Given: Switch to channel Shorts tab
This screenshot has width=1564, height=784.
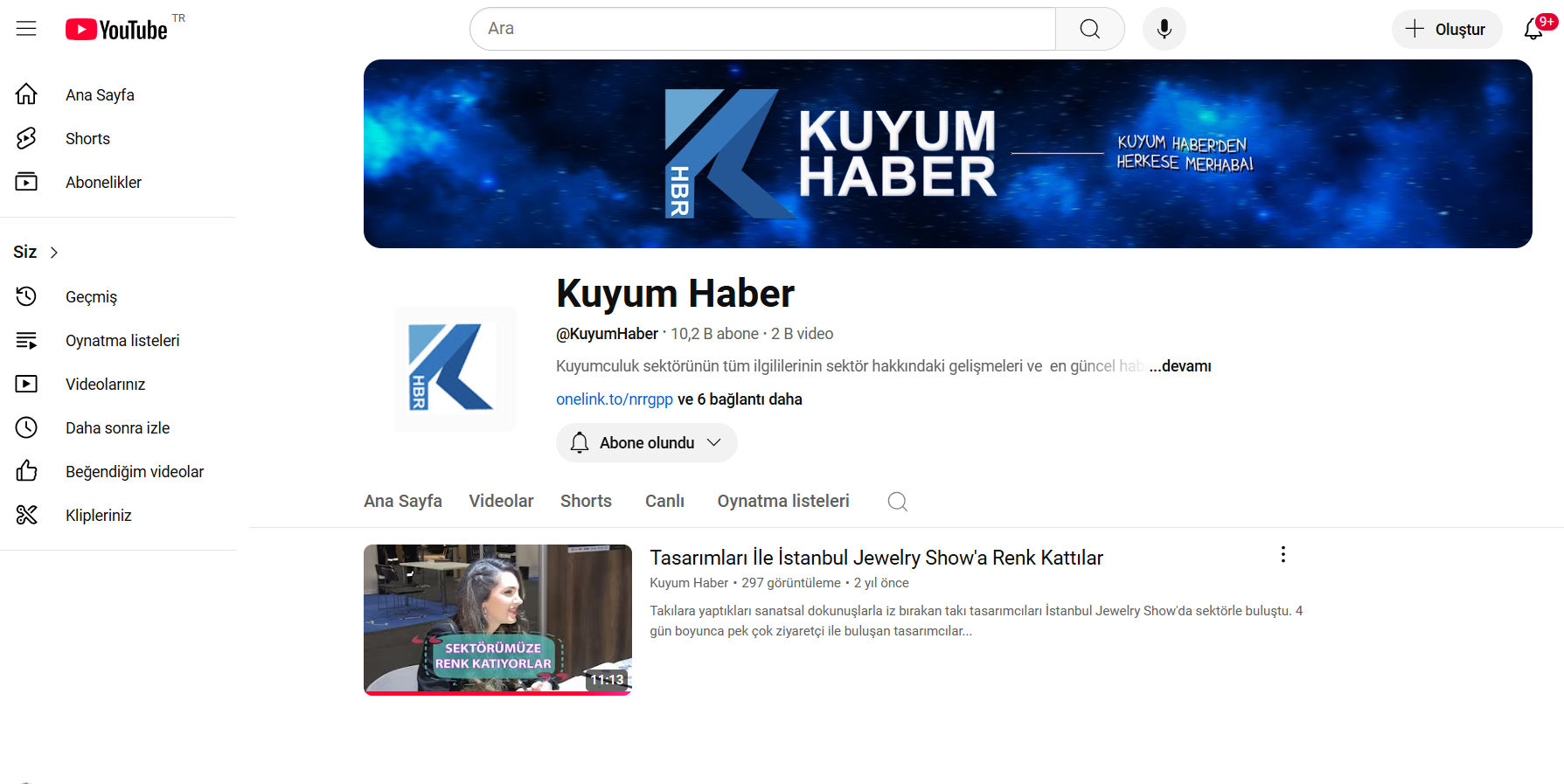Looking at the screenshot, I should [586, 501].
